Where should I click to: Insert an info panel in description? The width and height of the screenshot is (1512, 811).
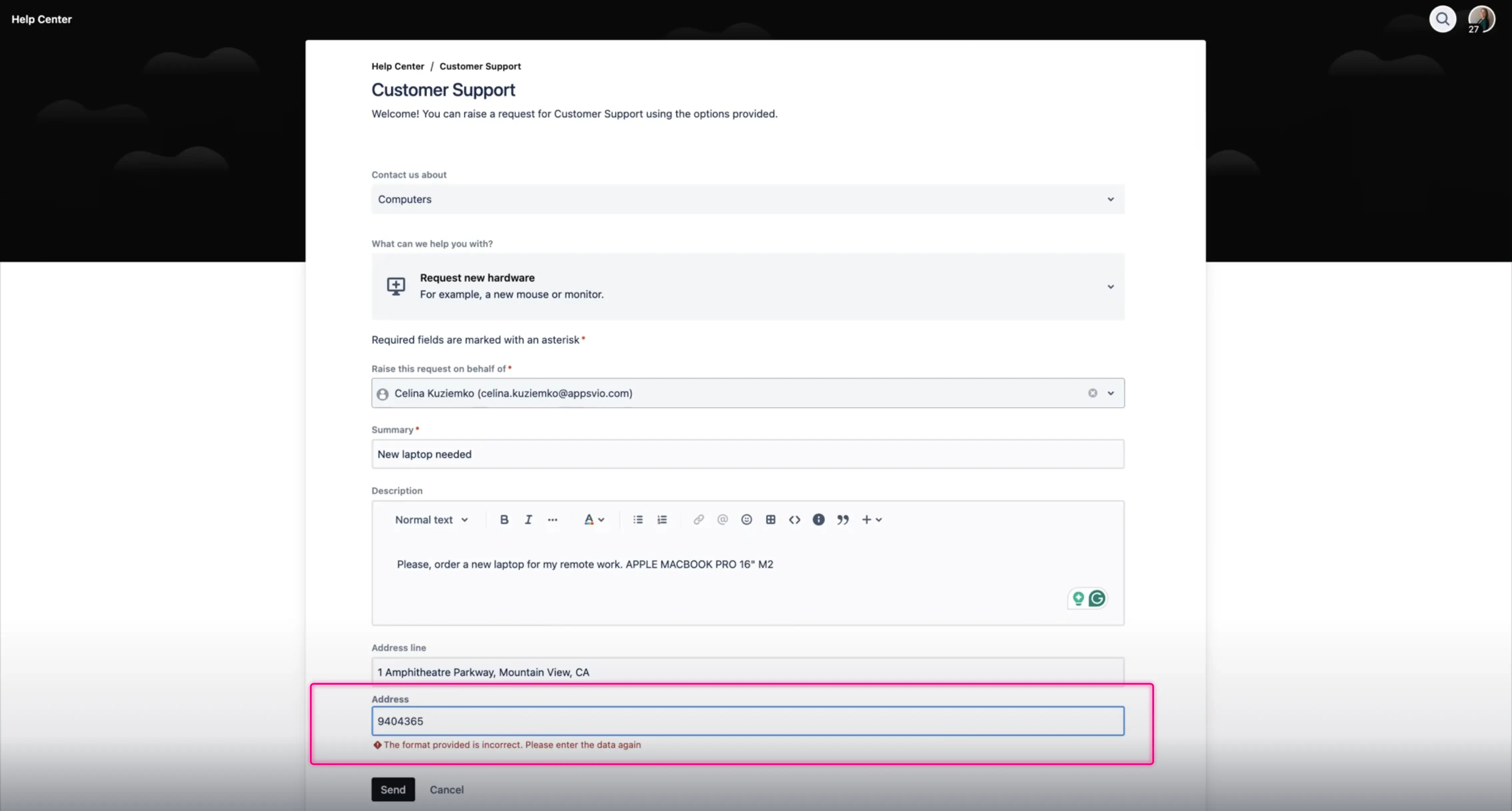point(818,519)
